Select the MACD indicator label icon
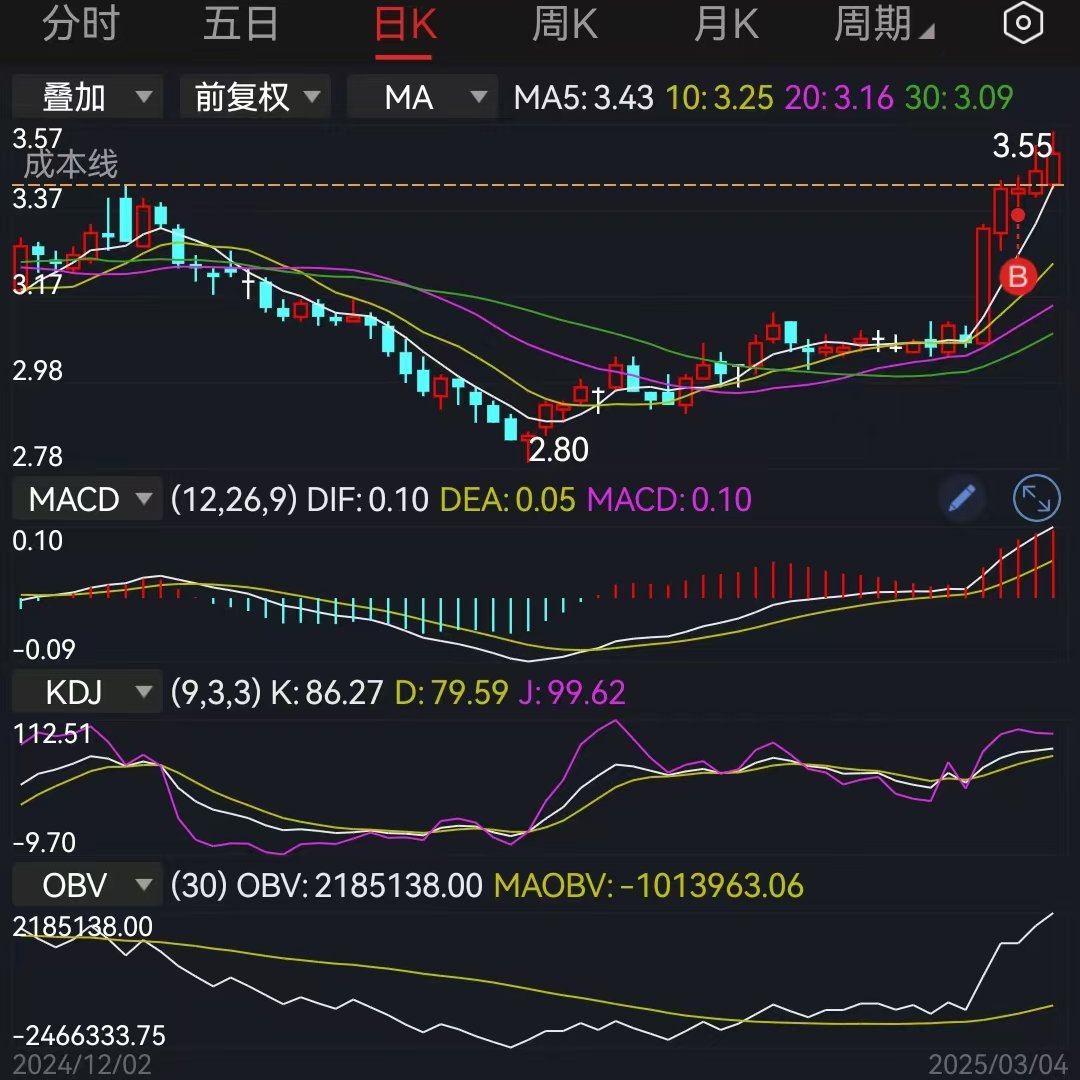This screenshot has width=1080, height=1080. (74, 498)
